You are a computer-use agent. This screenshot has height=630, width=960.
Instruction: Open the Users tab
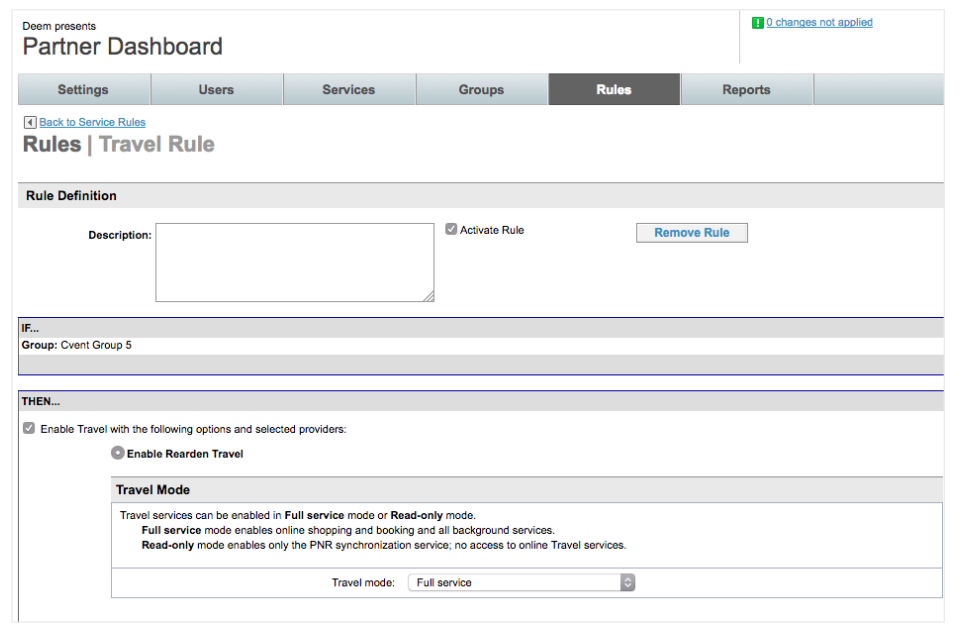pyautogui.click(x=216, y=90)
